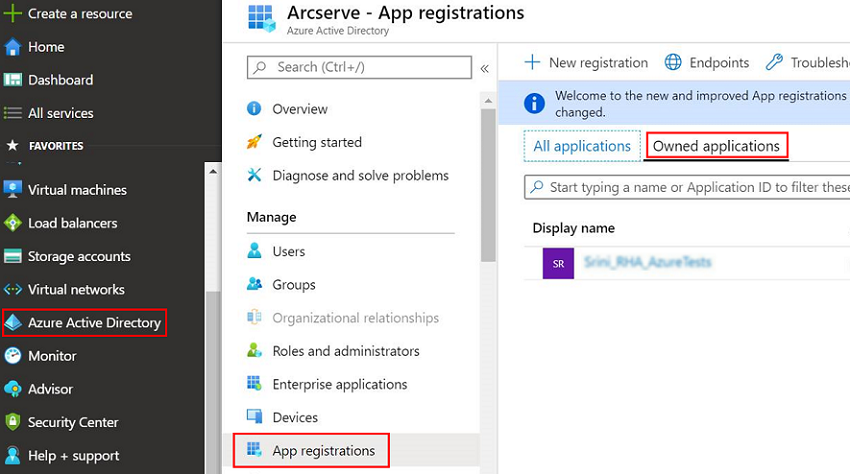Click the application name filter field

pos(687,187)
